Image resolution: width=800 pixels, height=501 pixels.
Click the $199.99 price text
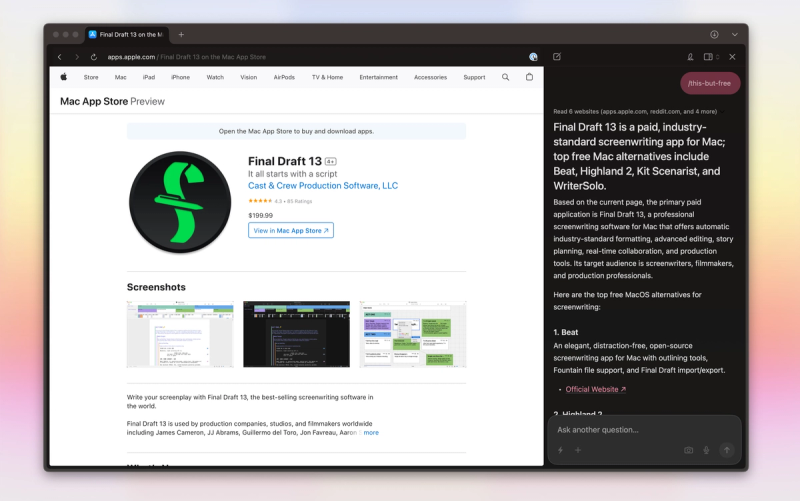tap(260, 215)
